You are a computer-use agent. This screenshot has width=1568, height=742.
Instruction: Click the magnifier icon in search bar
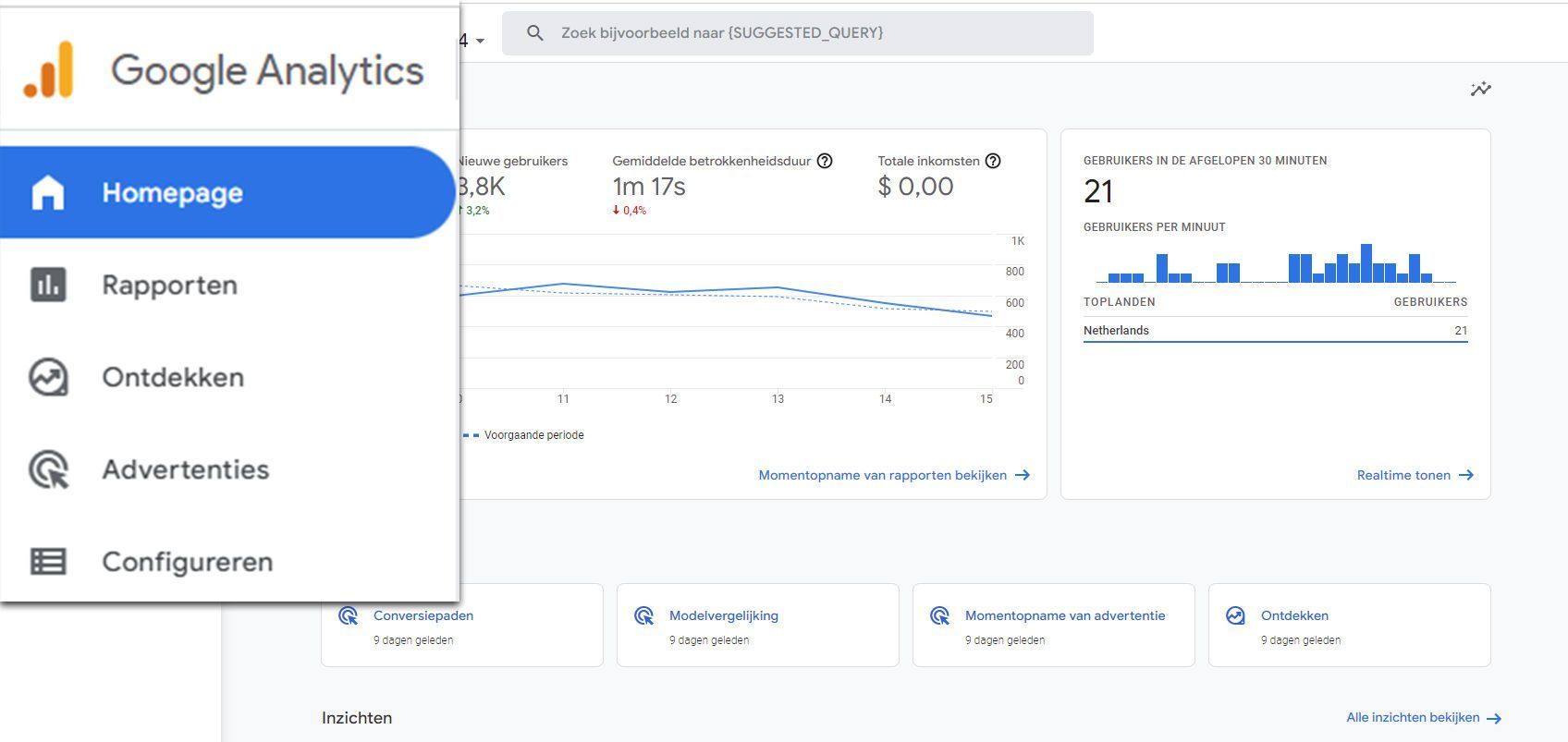[534, 33]
